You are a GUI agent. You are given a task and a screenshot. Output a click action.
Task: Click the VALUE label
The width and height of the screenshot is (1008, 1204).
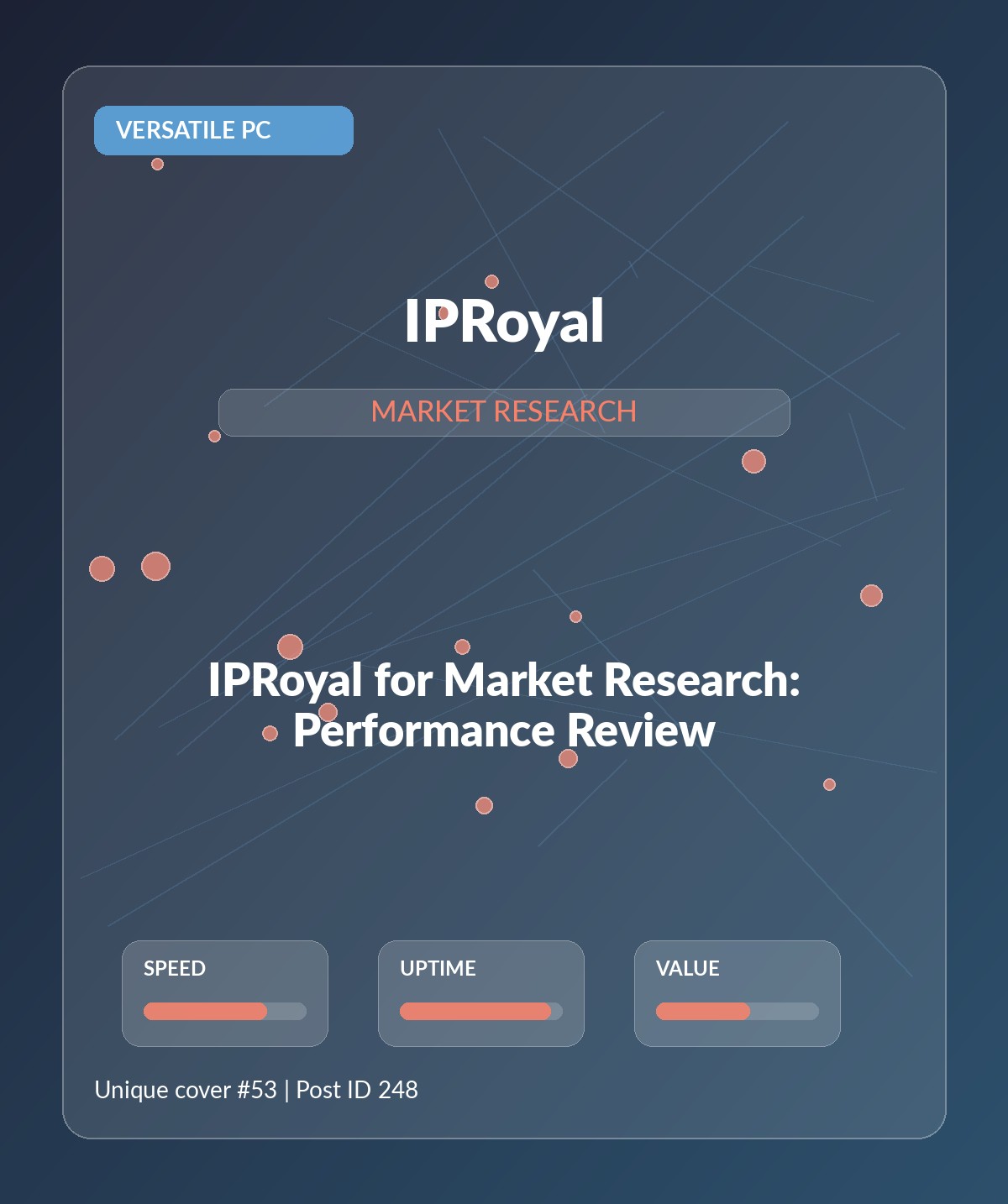click(688, 968)
